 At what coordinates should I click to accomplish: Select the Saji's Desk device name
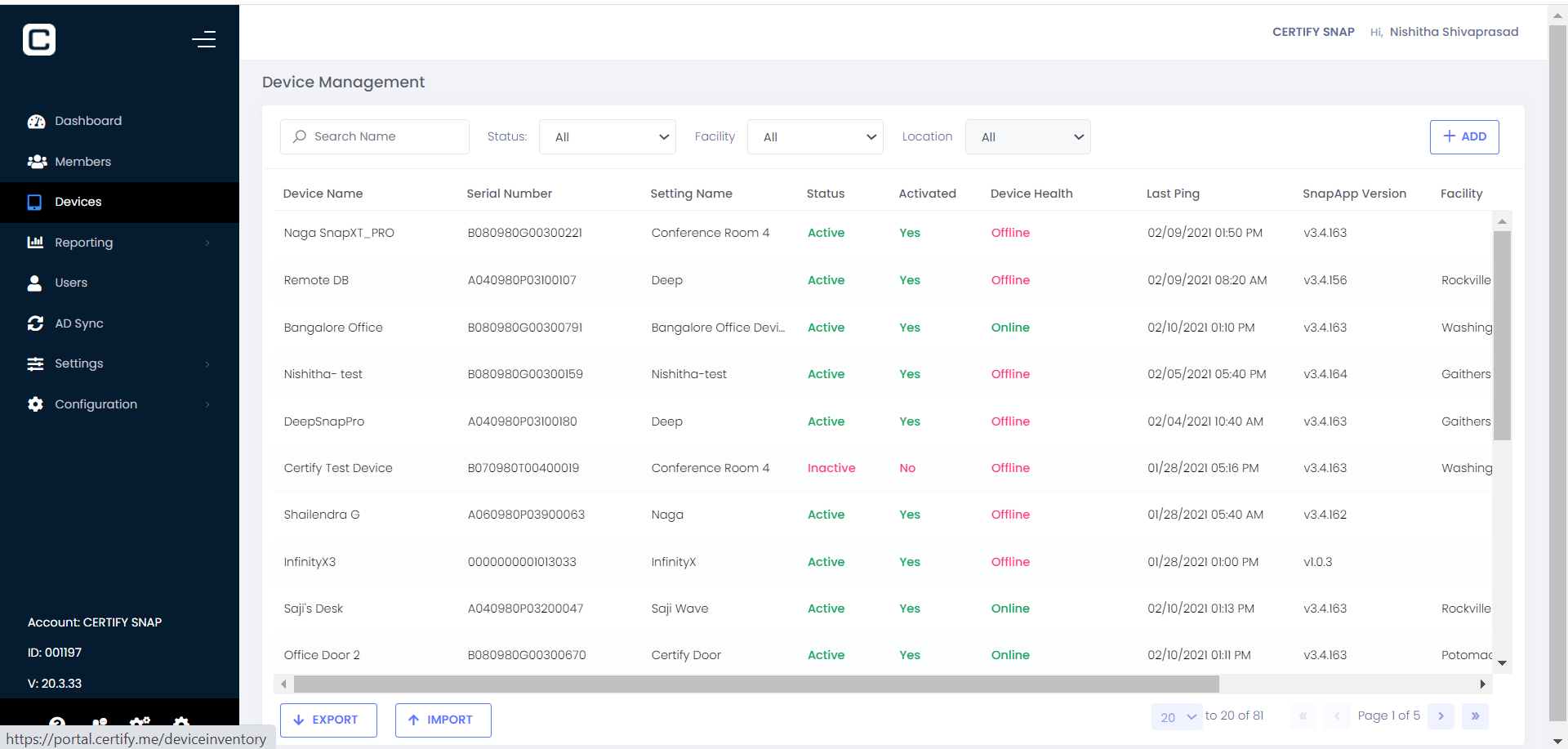pos(314,609)
